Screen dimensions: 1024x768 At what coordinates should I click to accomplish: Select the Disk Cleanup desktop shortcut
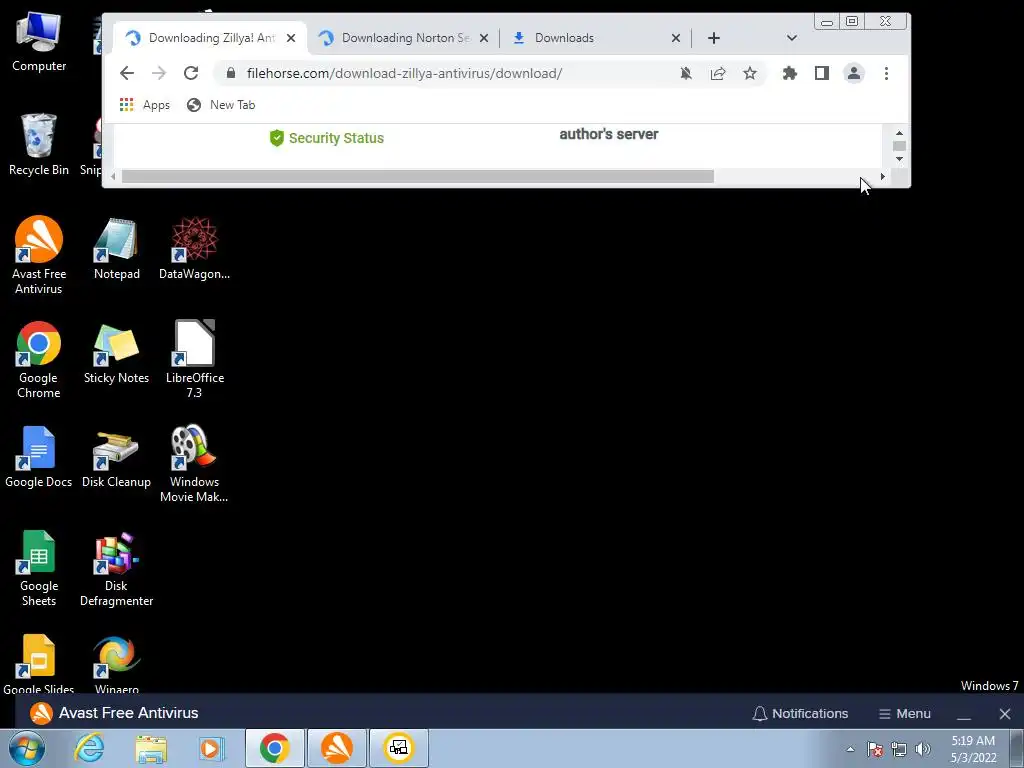pos(116,456)
